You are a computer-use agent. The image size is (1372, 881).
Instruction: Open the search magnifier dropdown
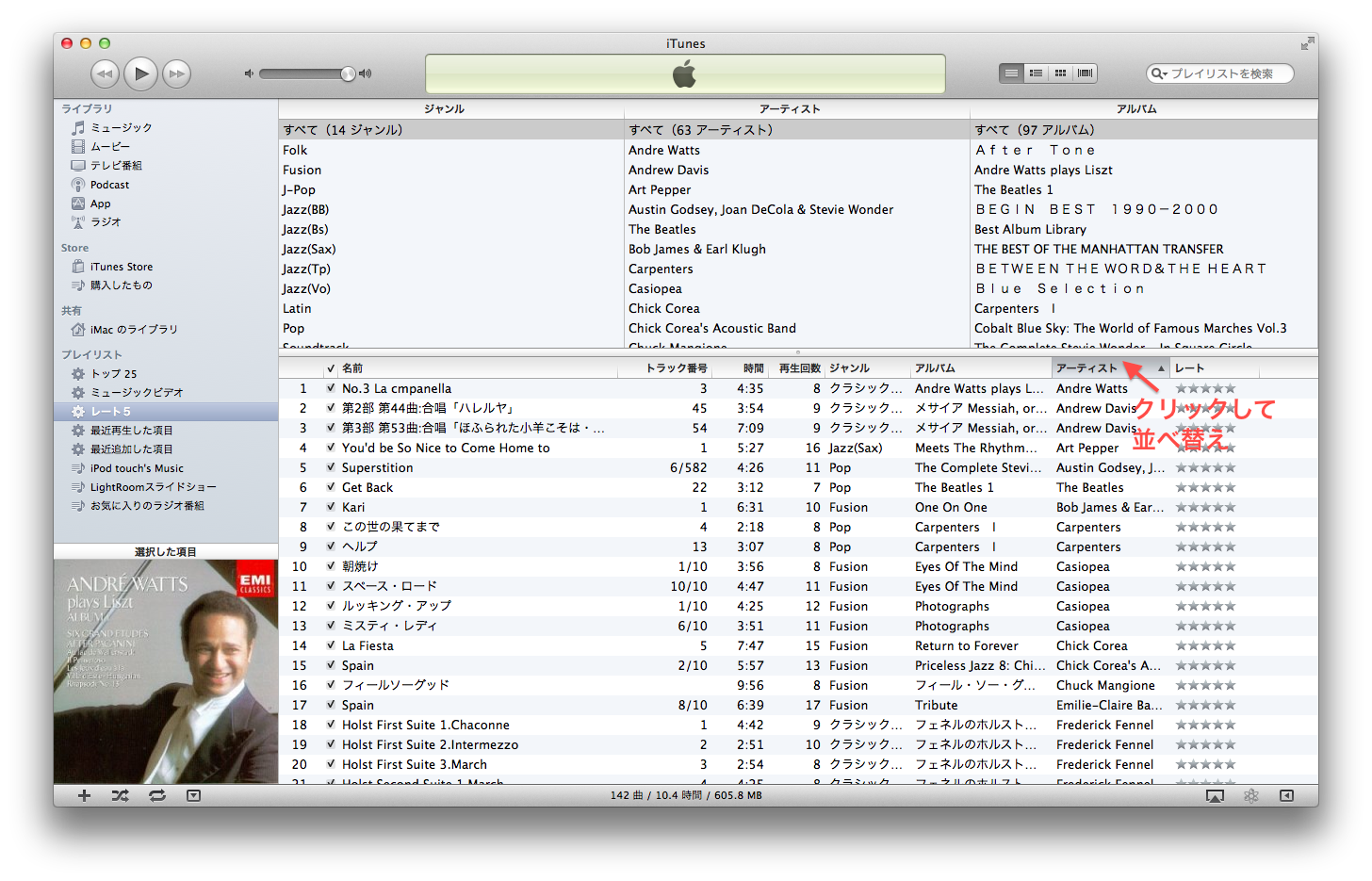(1159, 73)
